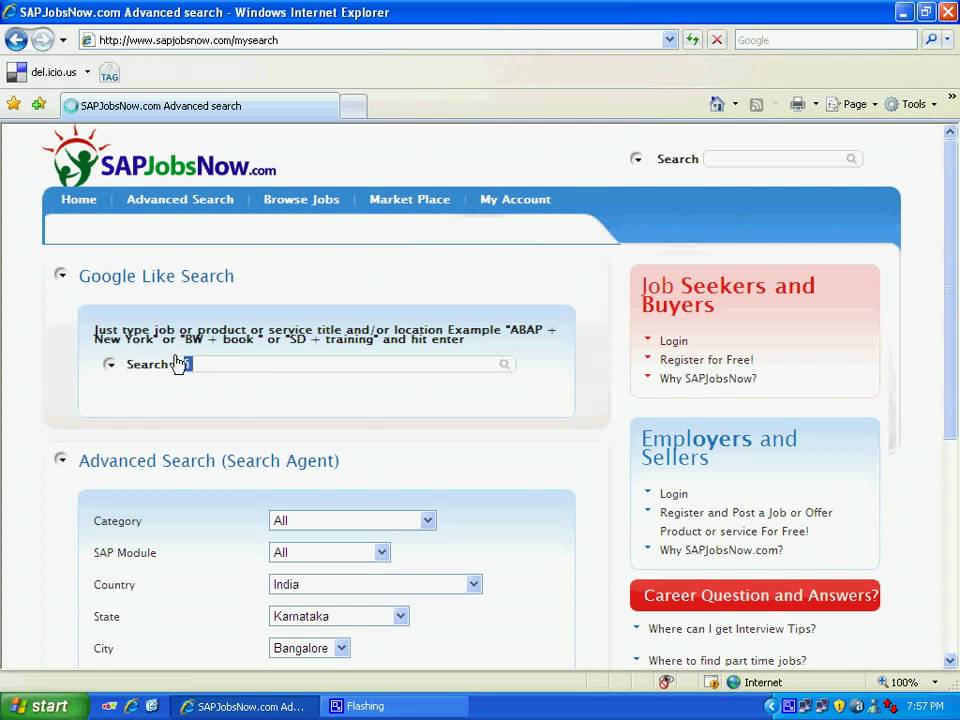The height and width of the screenshot is (720, 960).
Task: Open Market Place in the nav bar
Action: point(410,200)
